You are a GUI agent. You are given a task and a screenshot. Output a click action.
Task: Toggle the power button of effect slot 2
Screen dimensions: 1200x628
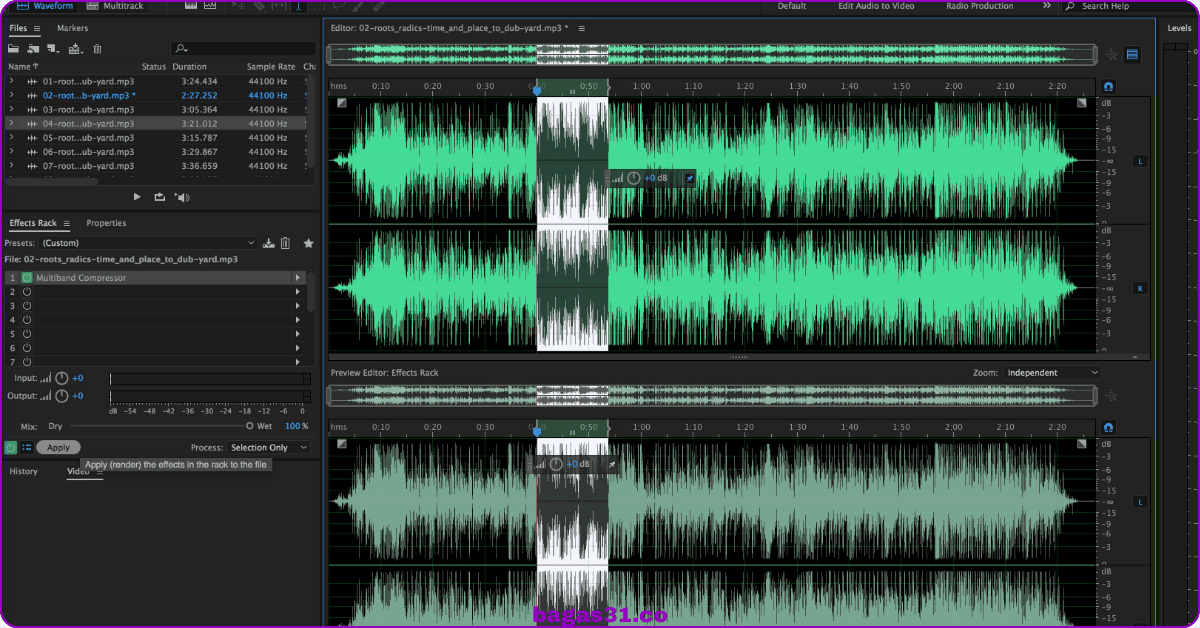pos(27,291)
